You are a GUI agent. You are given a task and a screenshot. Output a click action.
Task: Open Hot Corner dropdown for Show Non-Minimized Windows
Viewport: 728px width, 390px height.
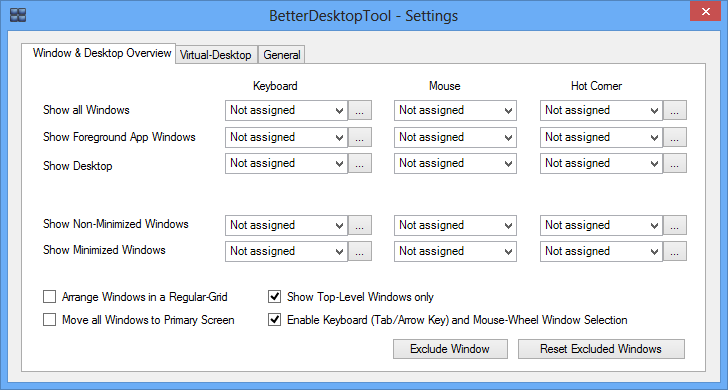point(601,225)
